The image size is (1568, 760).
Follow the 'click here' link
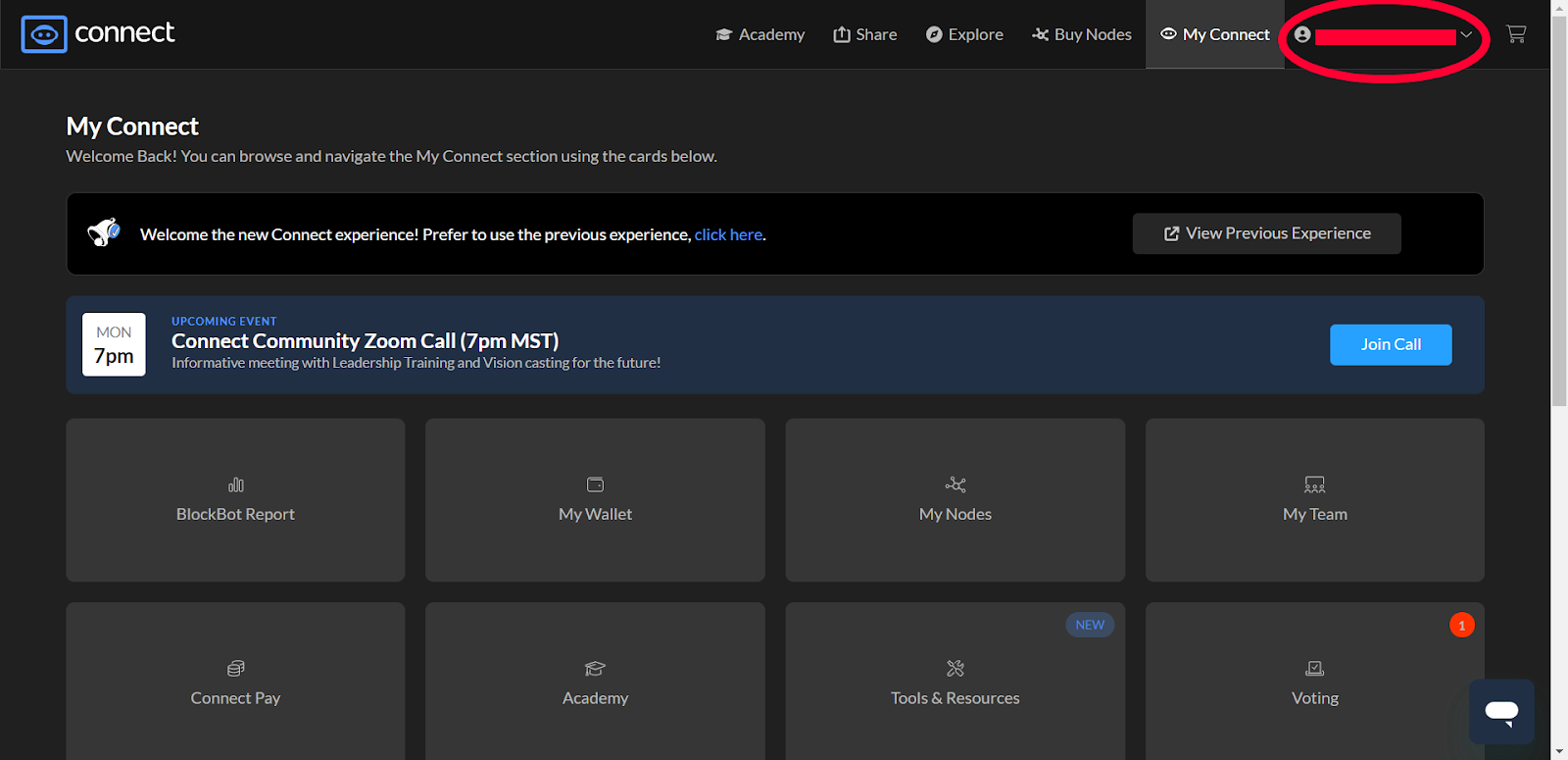pyautogui.click(x=728, y=234)
